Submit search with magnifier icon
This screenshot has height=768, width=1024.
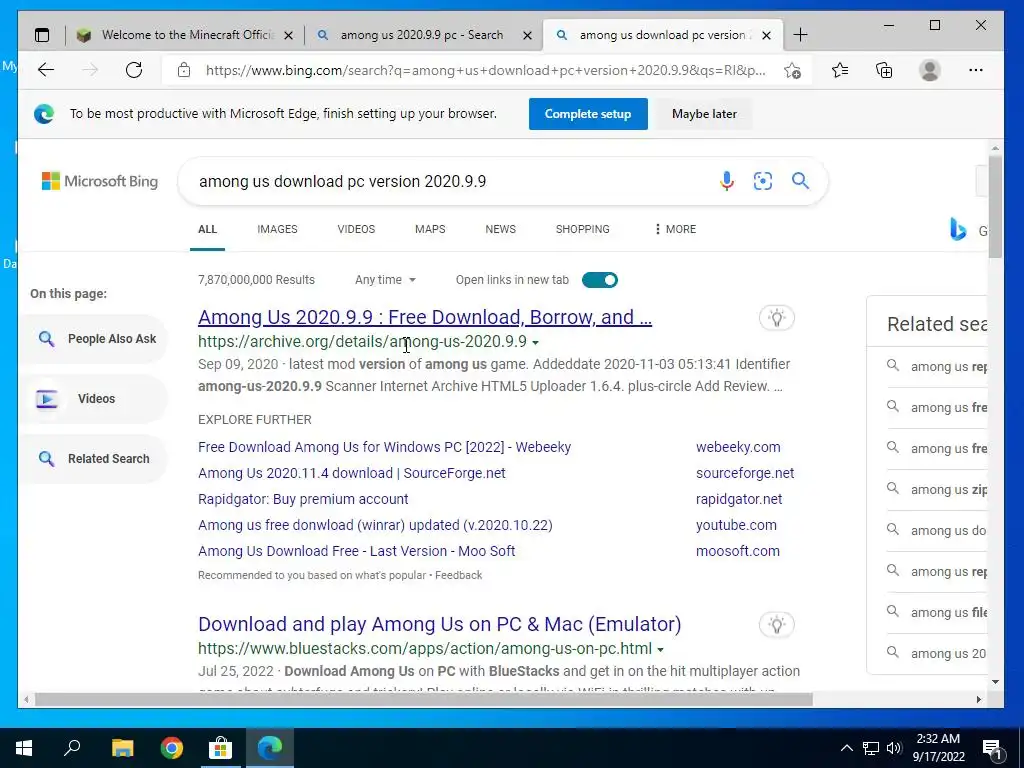tap(801, 181)
